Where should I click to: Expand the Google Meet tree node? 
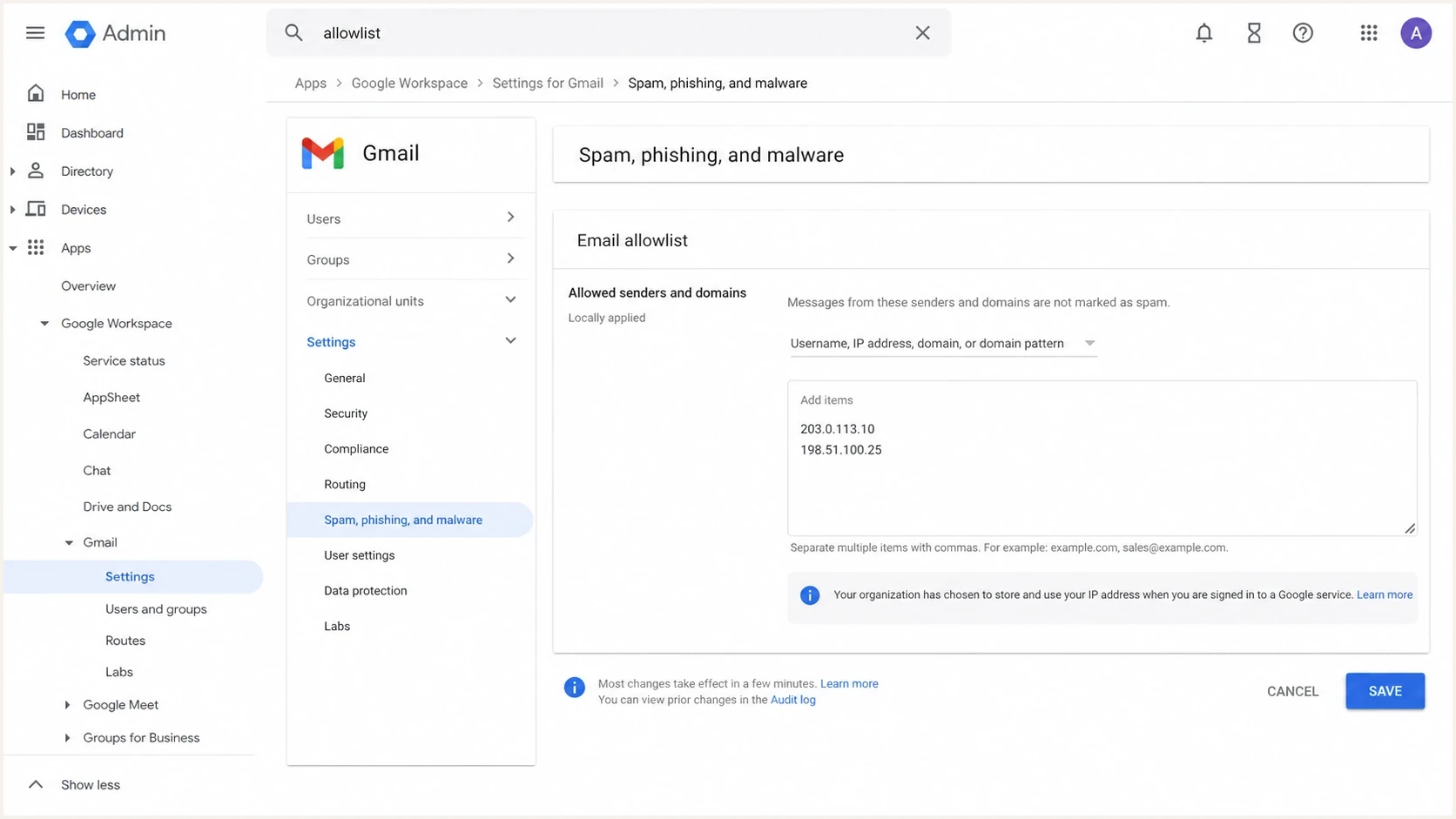pos(67,705)
